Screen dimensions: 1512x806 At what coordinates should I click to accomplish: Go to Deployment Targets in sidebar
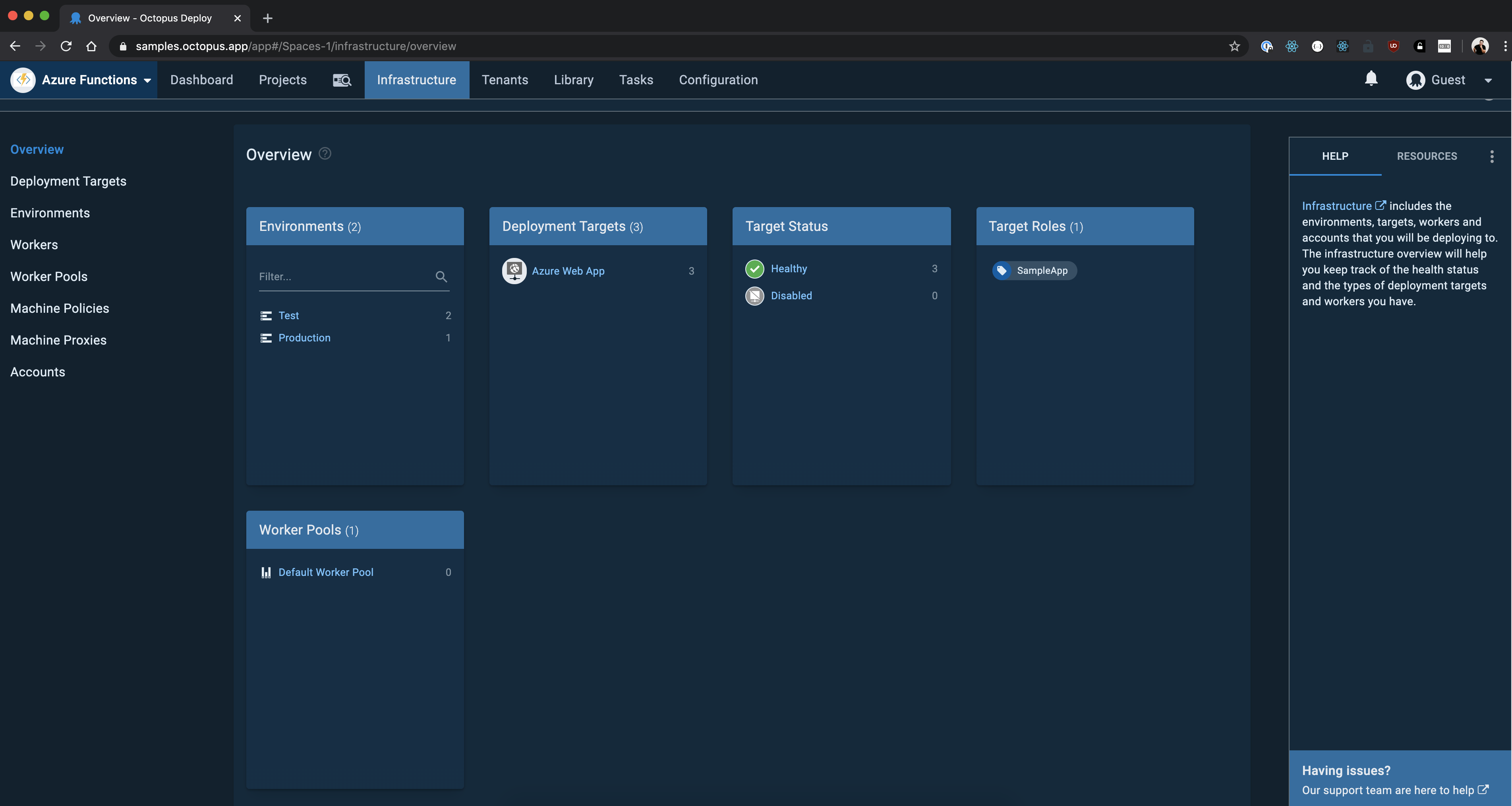coord(68,181)
